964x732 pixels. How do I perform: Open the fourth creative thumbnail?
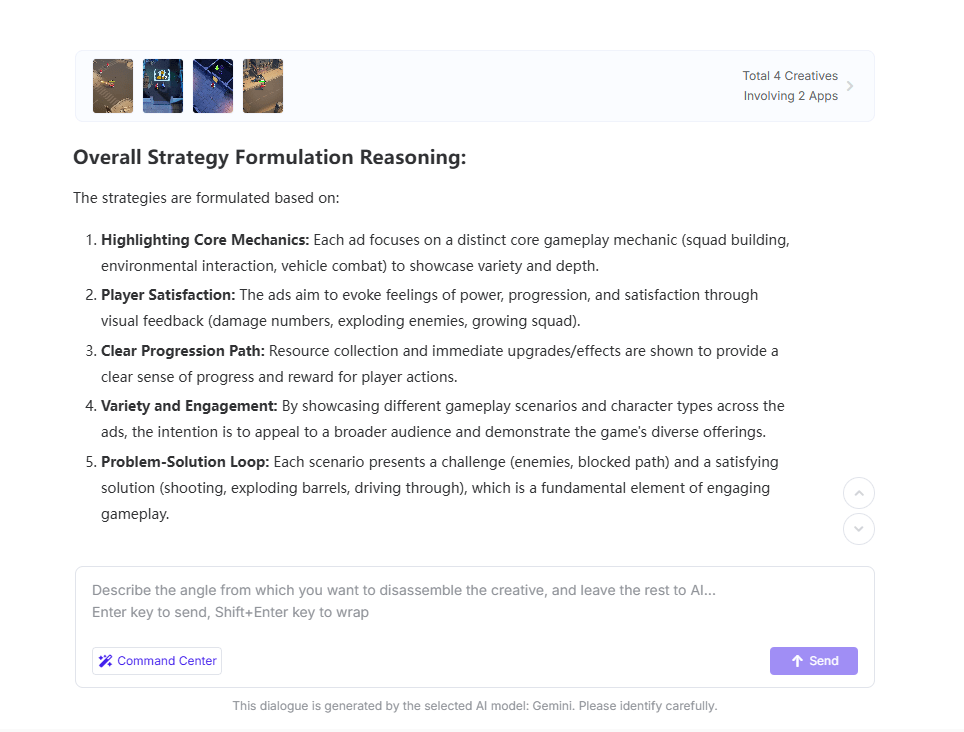point(263,86)
